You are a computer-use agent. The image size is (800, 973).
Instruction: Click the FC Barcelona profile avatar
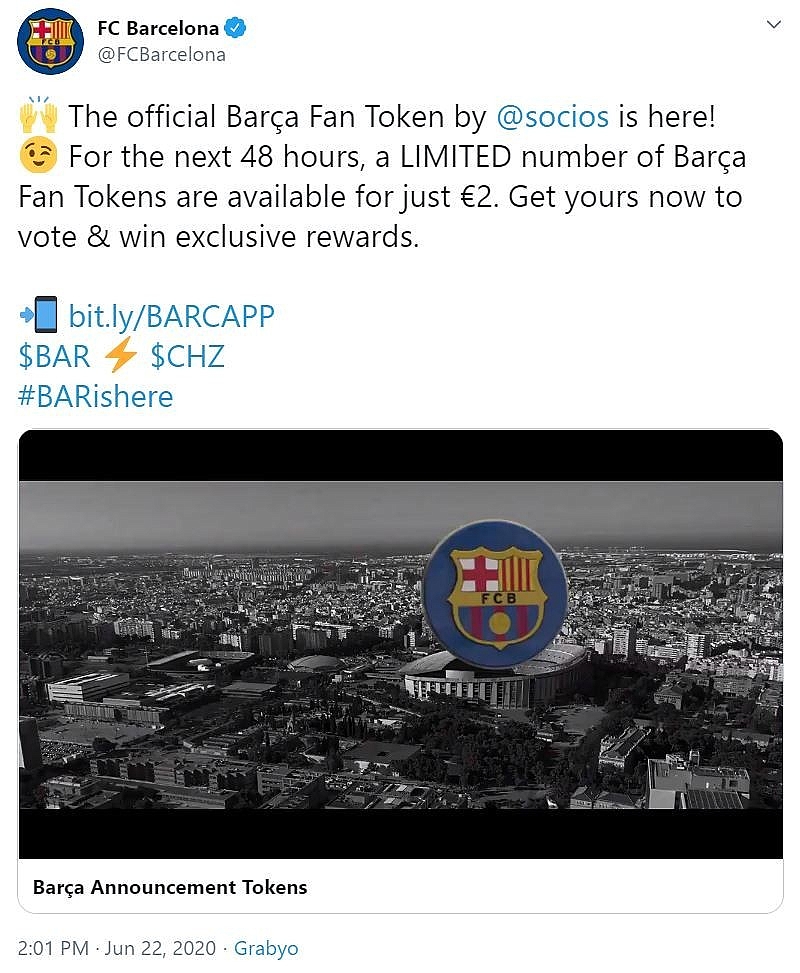click(x=51, y=42)
